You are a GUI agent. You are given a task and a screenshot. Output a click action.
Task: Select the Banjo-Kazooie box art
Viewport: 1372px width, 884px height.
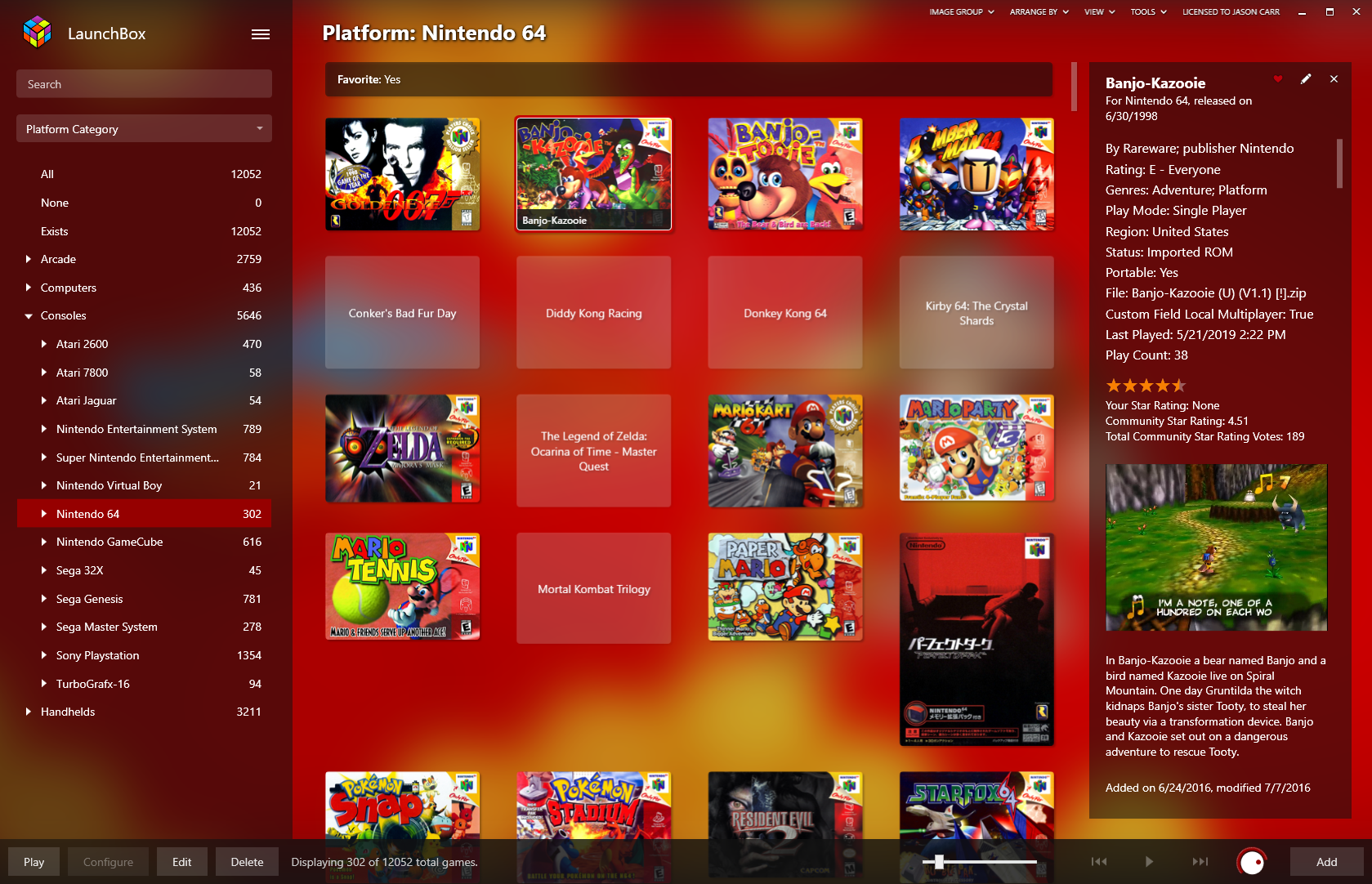click(593, 174)
